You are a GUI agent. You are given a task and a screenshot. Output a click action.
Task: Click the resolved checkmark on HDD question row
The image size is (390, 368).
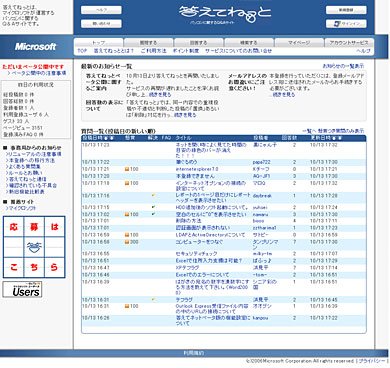pyautogui.click(x=153, y=207)
